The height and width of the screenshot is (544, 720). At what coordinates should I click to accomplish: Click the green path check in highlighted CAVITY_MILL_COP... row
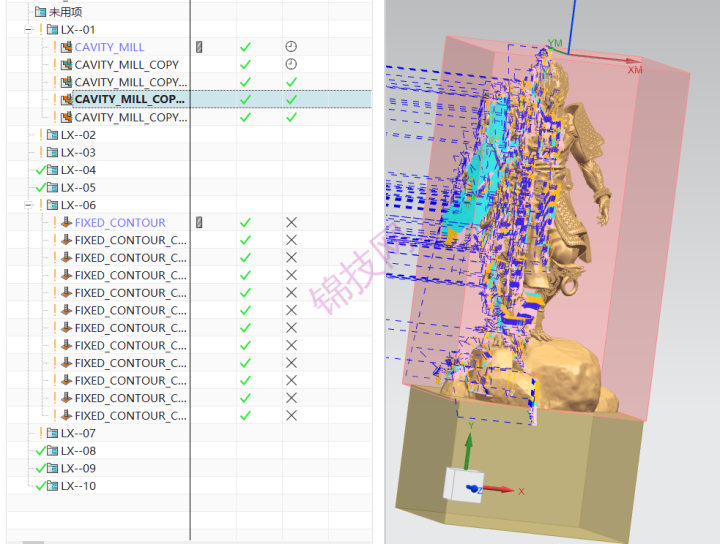point(246,100)
